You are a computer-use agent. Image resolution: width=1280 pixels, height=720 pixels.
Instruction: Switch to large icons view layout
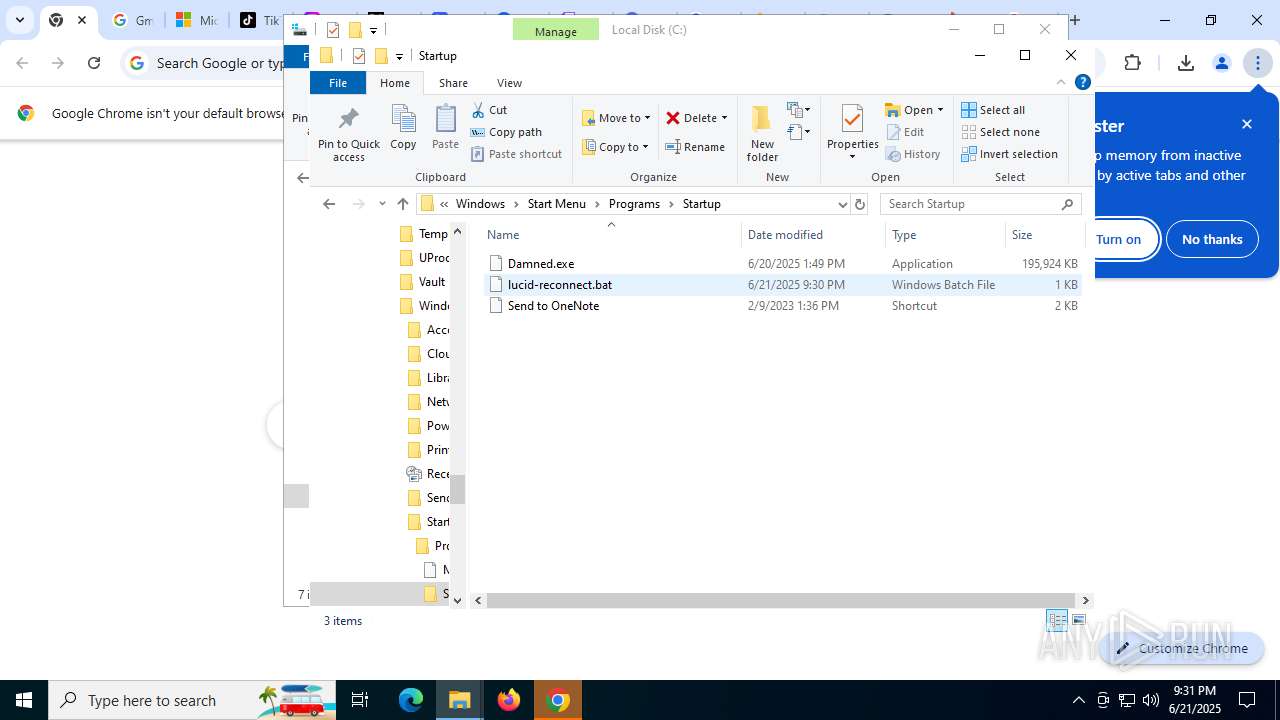pos(1078,621)
